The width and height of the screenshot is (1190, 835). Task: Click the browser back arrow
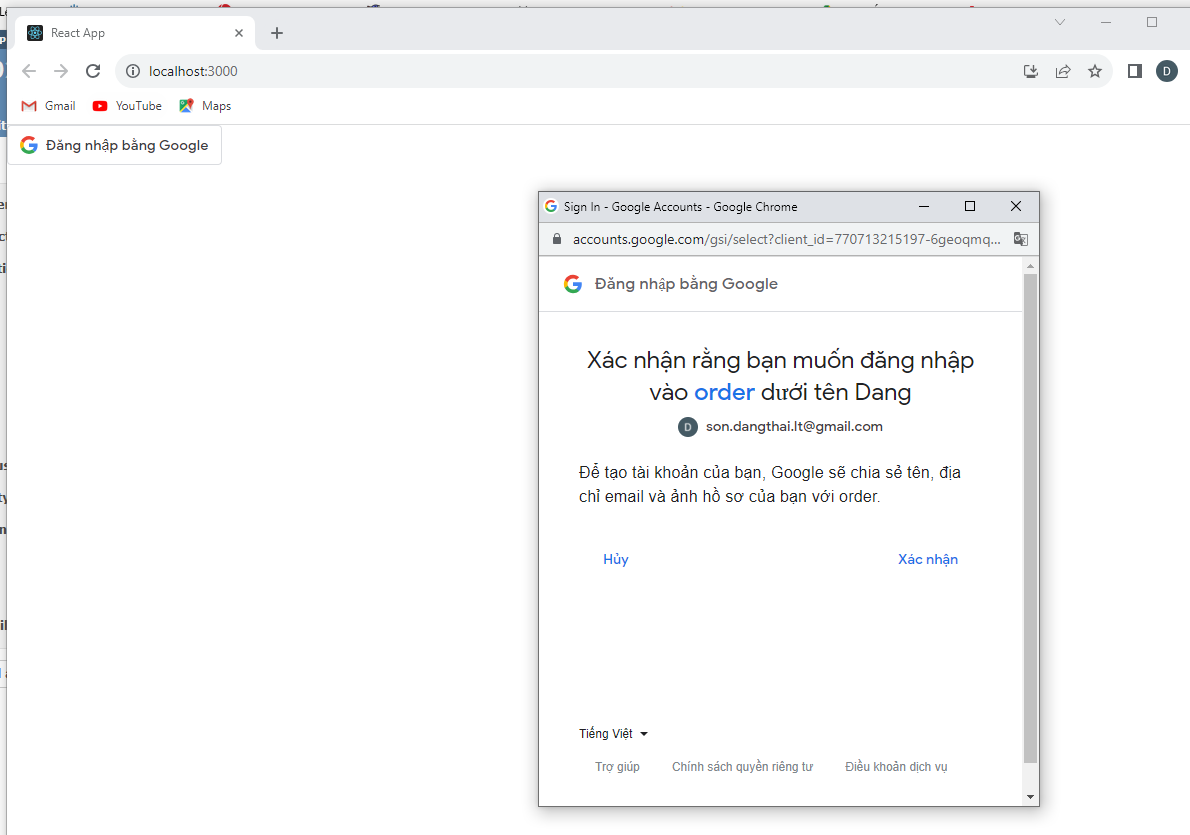click(29, 71)
